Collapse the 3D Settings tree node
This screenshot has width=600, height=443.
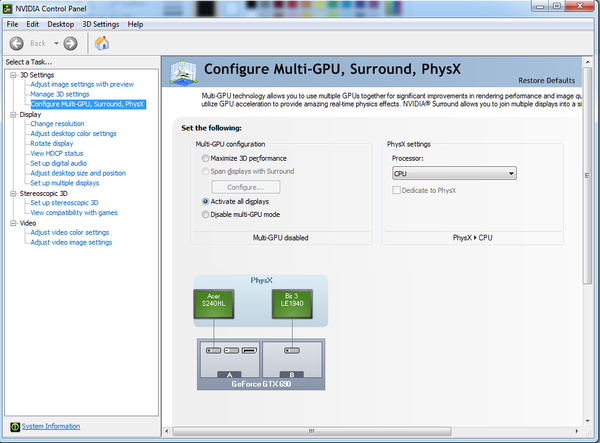12,75
